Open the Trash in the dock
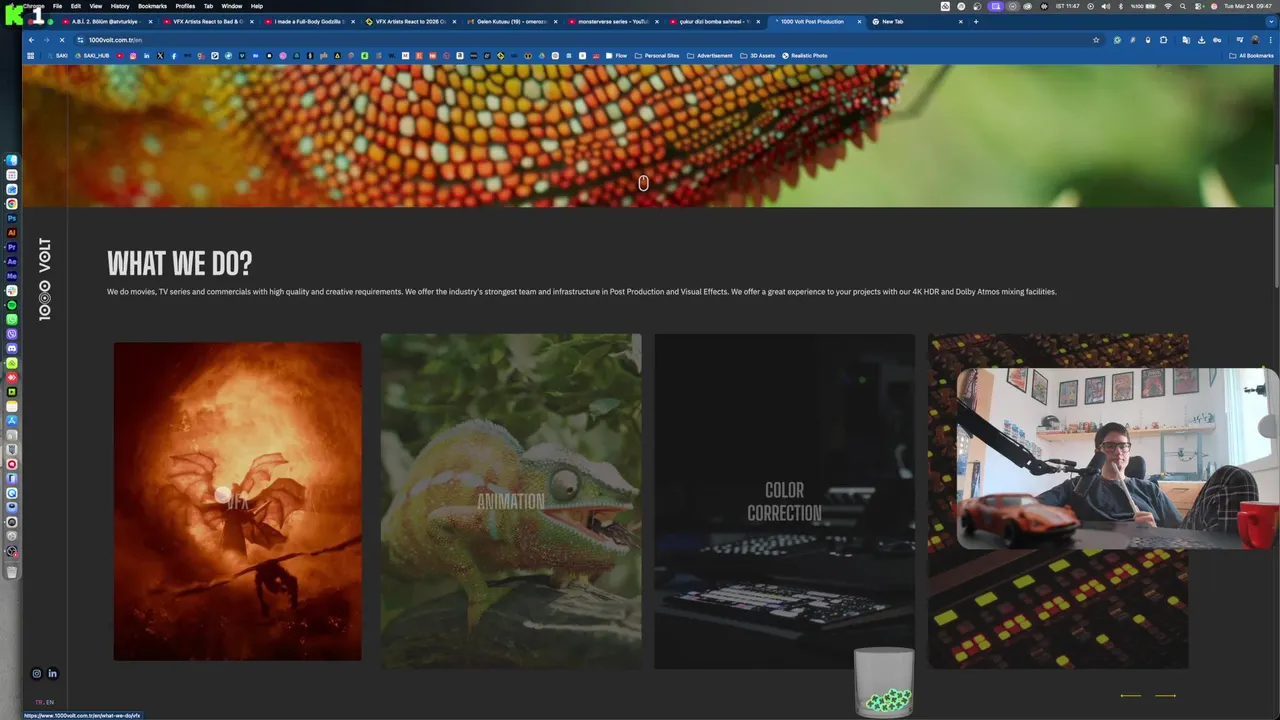This screenshot has height=720, width=1280. (x=12, y=572)
